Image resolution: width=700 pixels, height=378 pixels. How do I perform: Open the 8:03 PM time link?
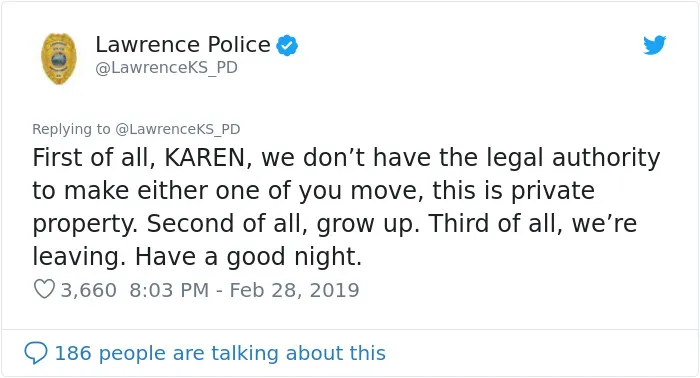point(169,290)
